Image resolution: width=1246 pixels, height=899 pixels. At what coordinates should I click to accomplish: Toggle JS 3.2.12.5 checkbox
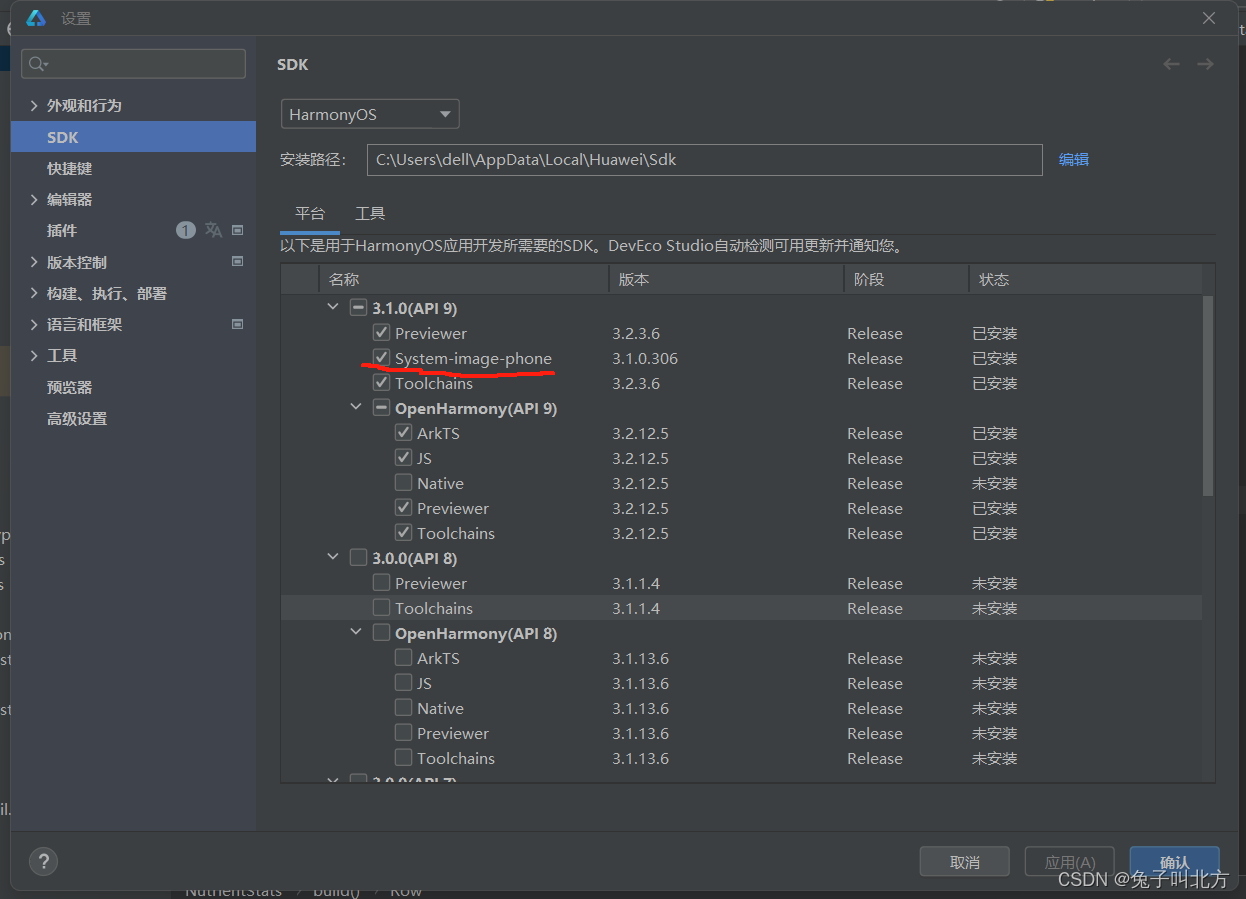[403, 457]
